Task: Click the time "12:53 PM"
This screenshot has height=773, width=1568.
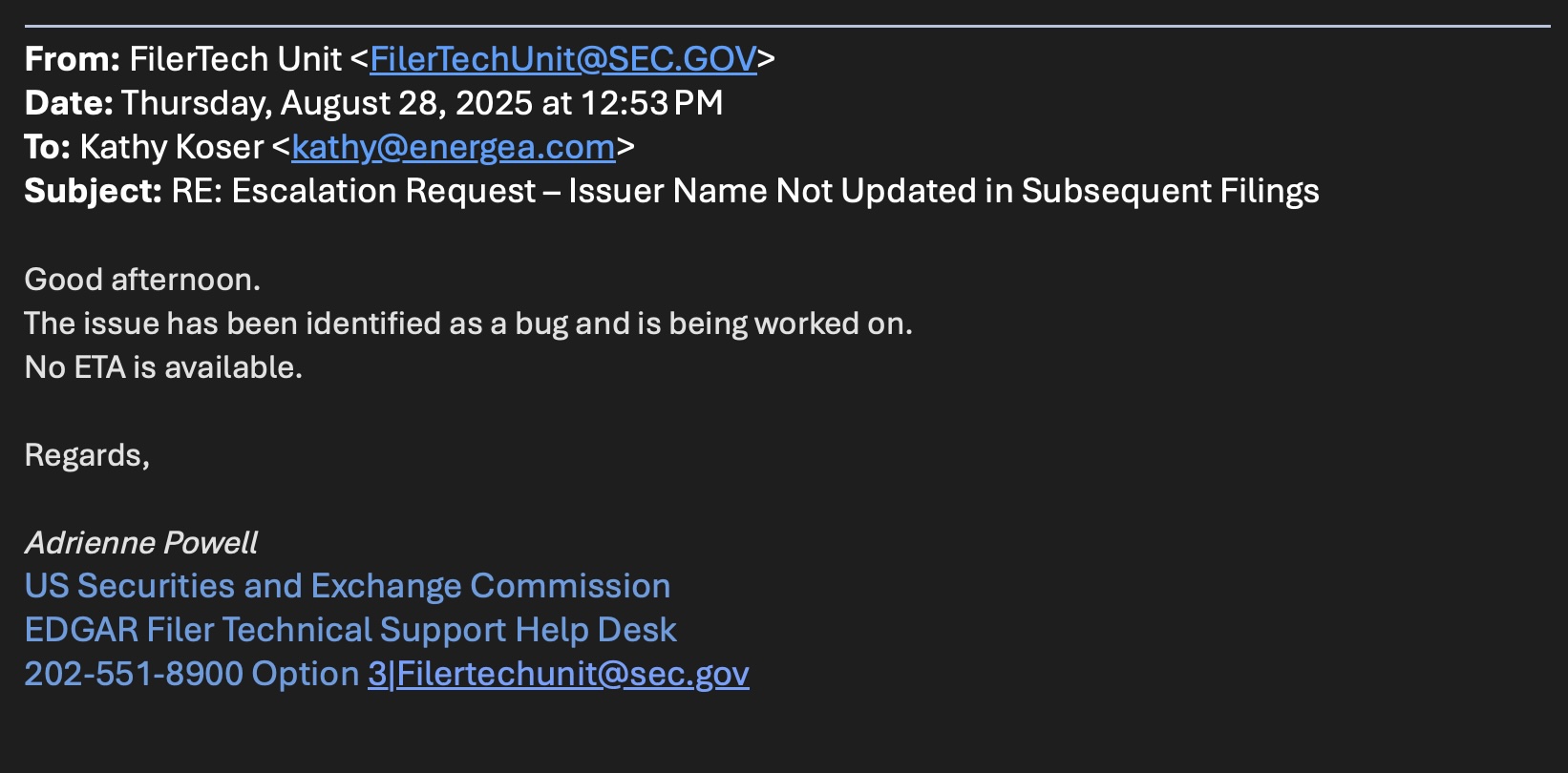Action: tap(651, 103)
